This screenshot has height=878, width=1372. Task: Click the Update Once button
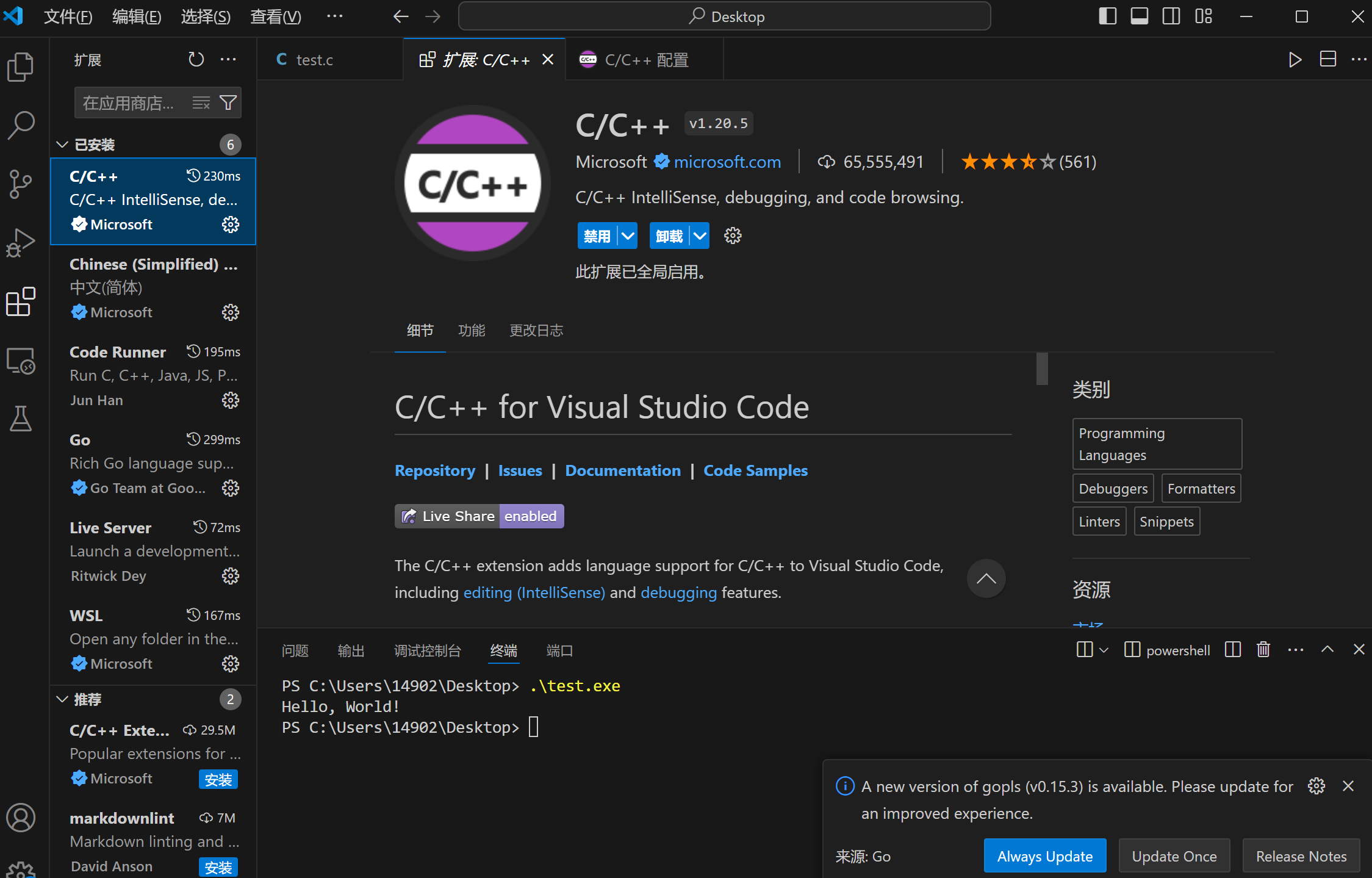pos(1174,855)
